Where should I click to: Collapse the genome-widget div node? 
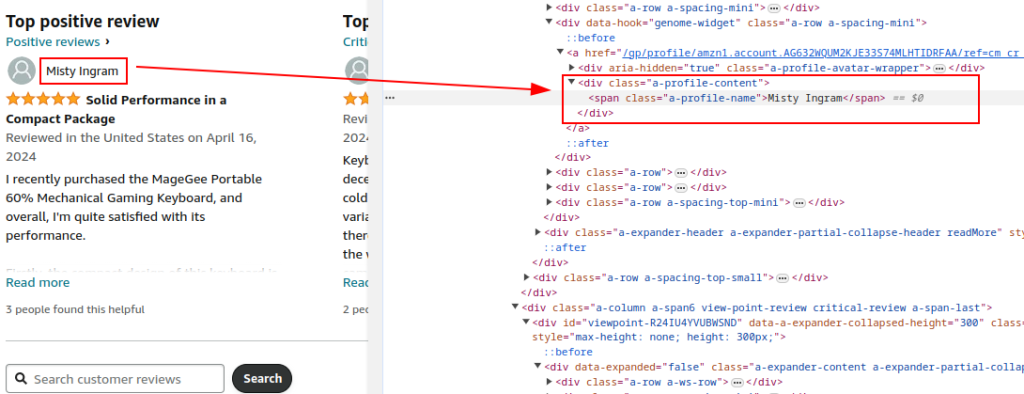pyautogui.click(x=549, y=22)
